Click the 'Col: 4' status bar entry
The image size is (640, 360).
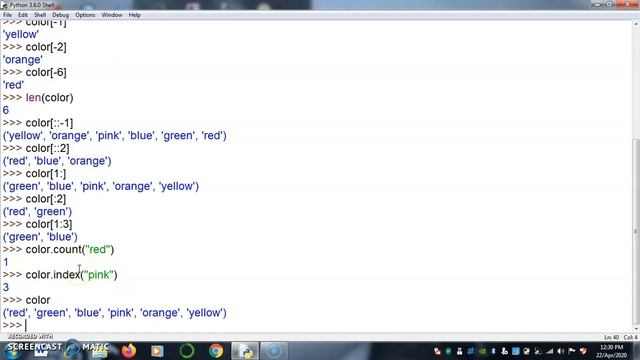point(630,337)
